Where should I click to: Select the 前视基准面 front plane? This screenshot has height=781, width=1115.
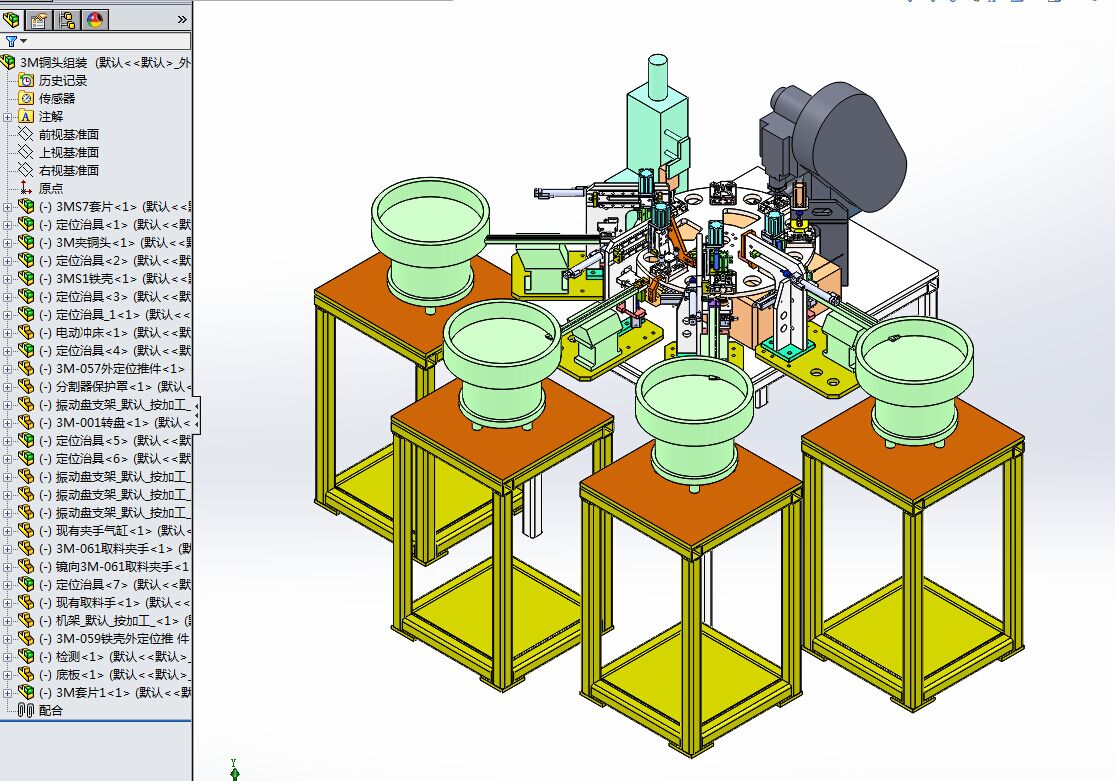point(68,134)
